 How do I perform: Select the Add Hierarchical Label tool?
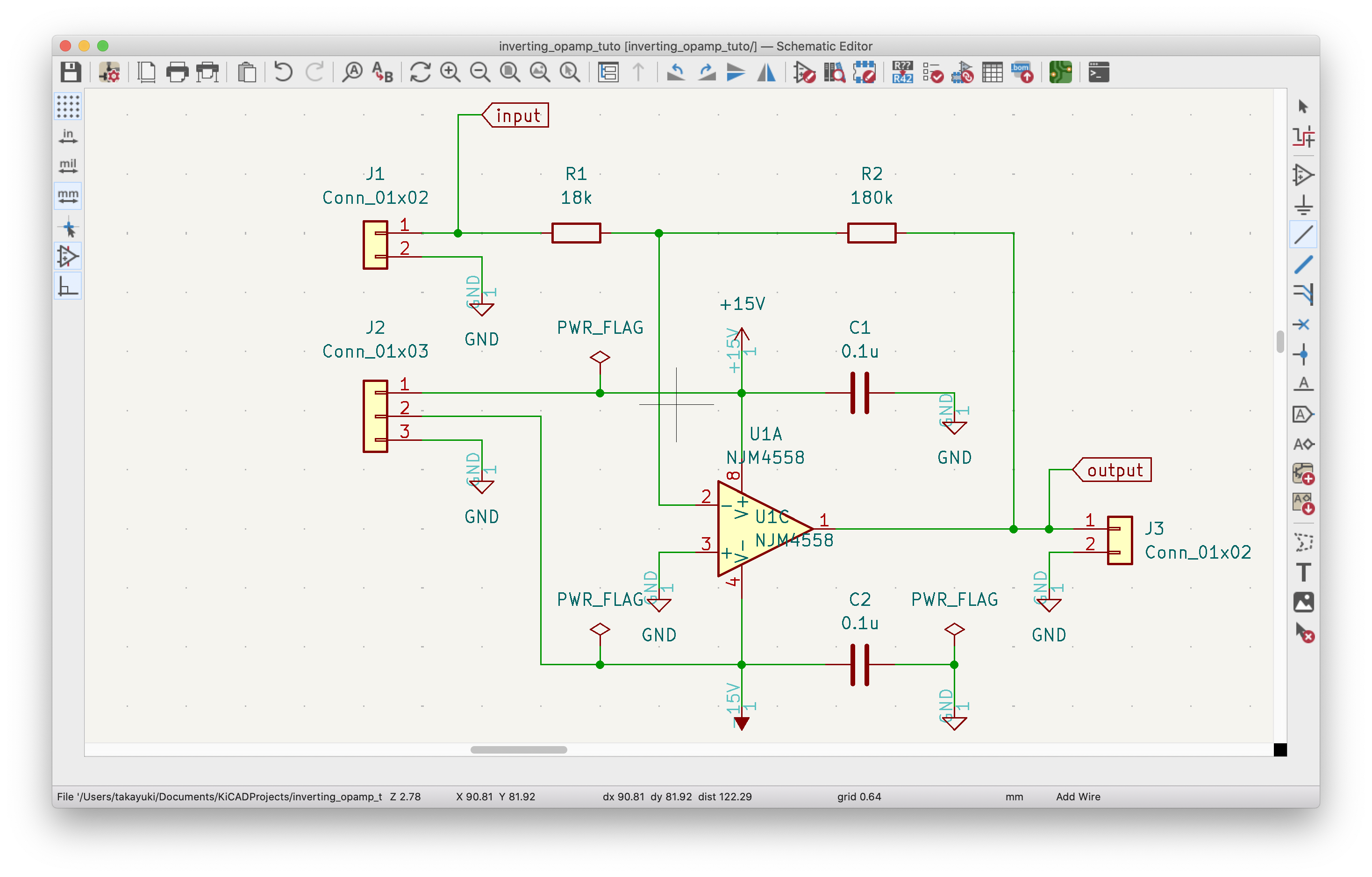click(1303, 444)
